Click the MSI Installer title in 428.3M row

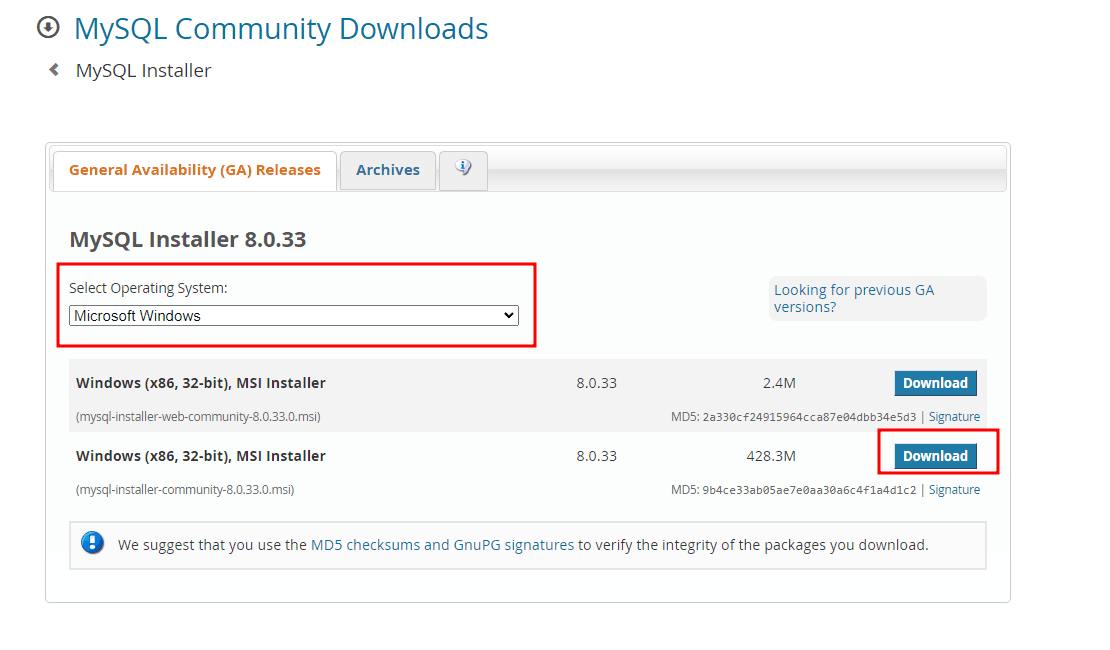201,456
